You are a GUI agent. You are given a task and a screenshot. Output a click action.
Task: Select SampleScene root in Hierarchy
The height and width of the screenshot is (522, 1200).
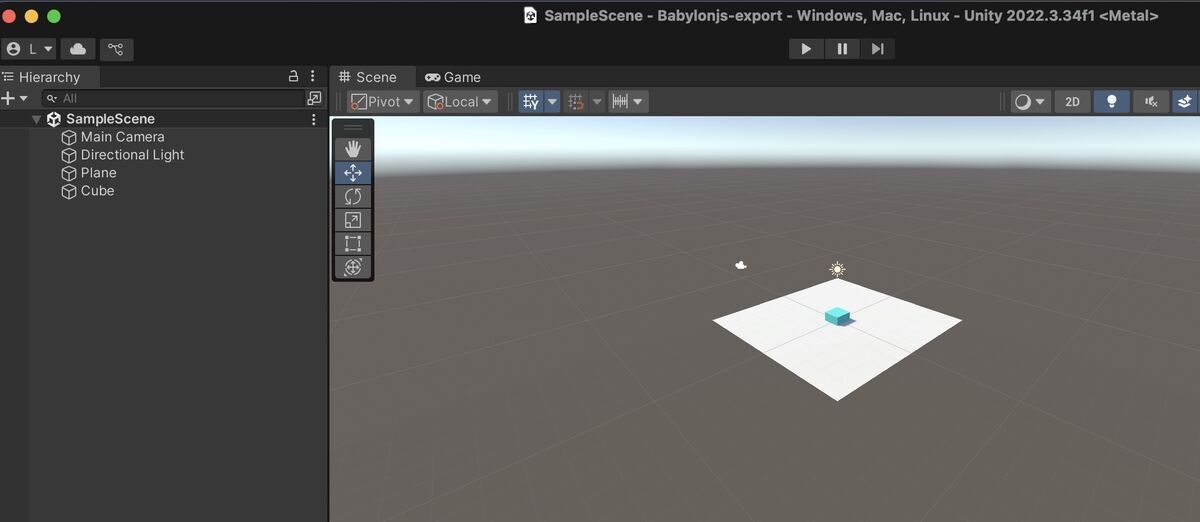(110, 119)
